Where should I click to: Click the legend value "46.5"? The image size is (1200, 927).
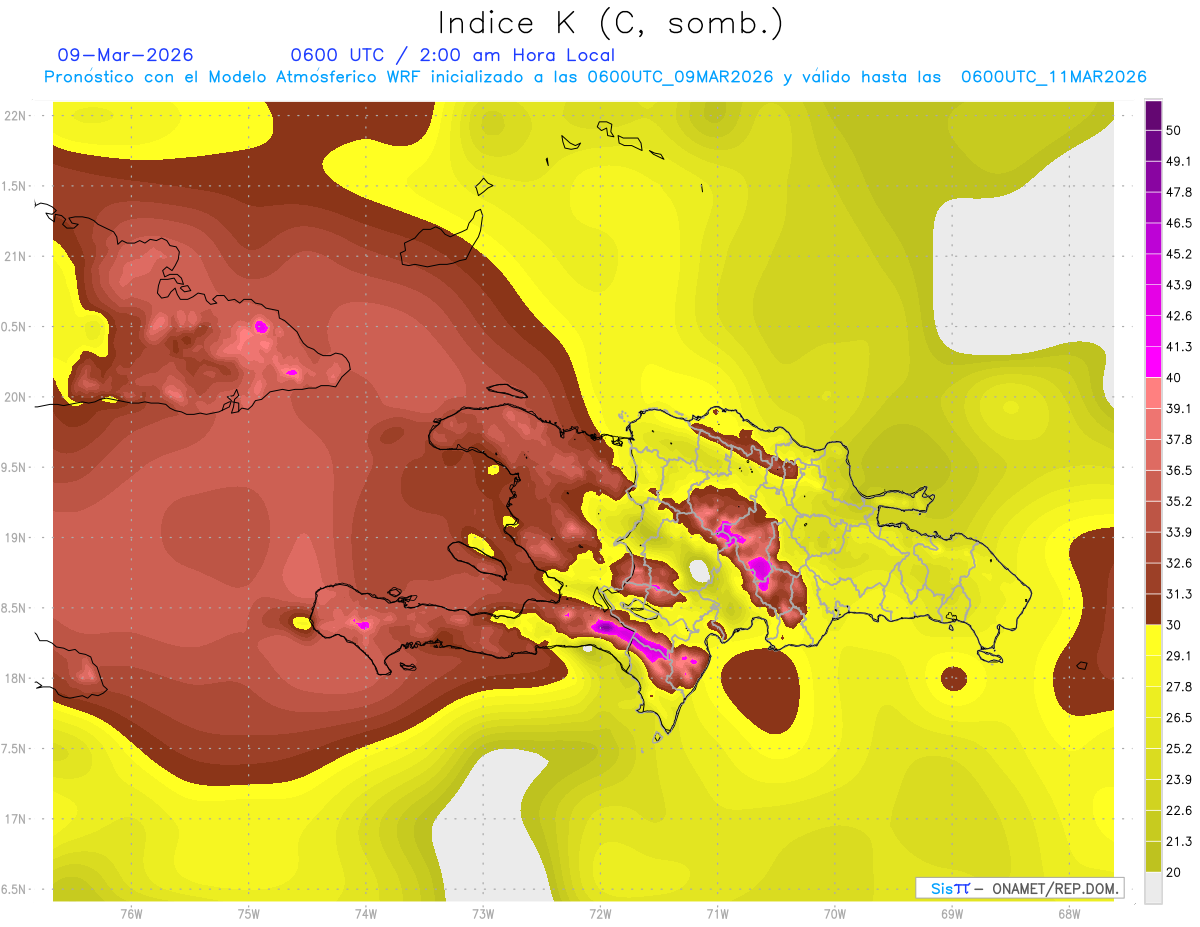[1177, 222]
